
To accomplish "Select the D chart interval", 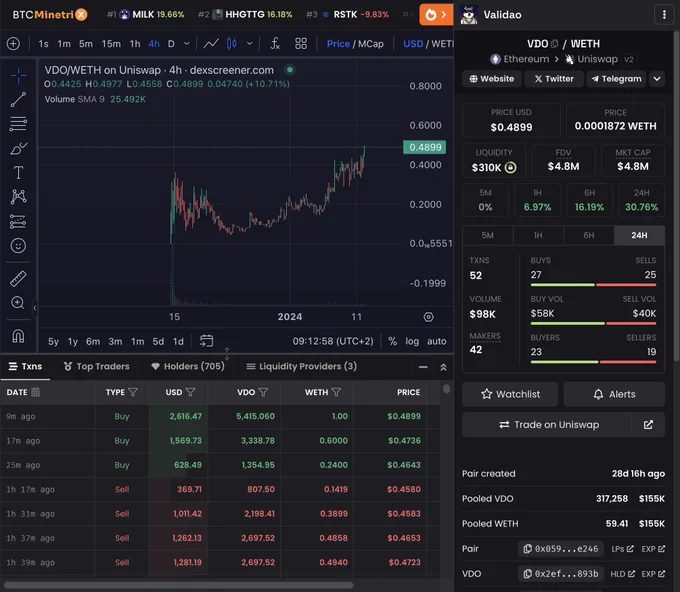I will (x=171, y=44).
